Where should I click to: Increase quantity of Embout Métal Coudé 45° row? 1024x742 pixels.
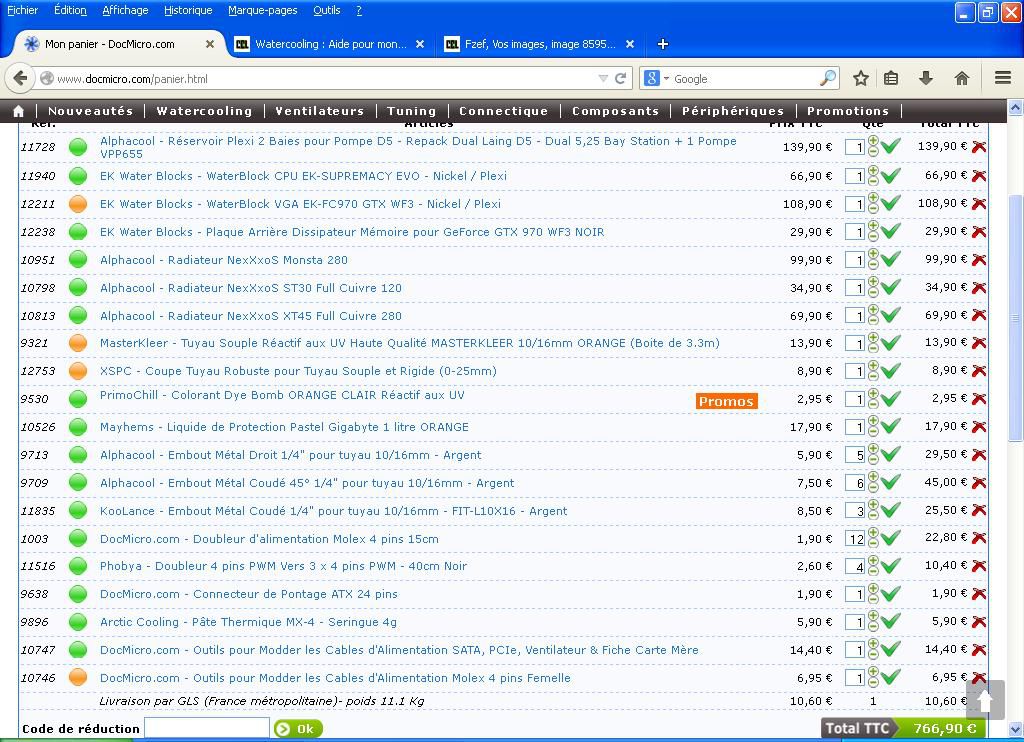pyautogui.click(x=873, y=477)
